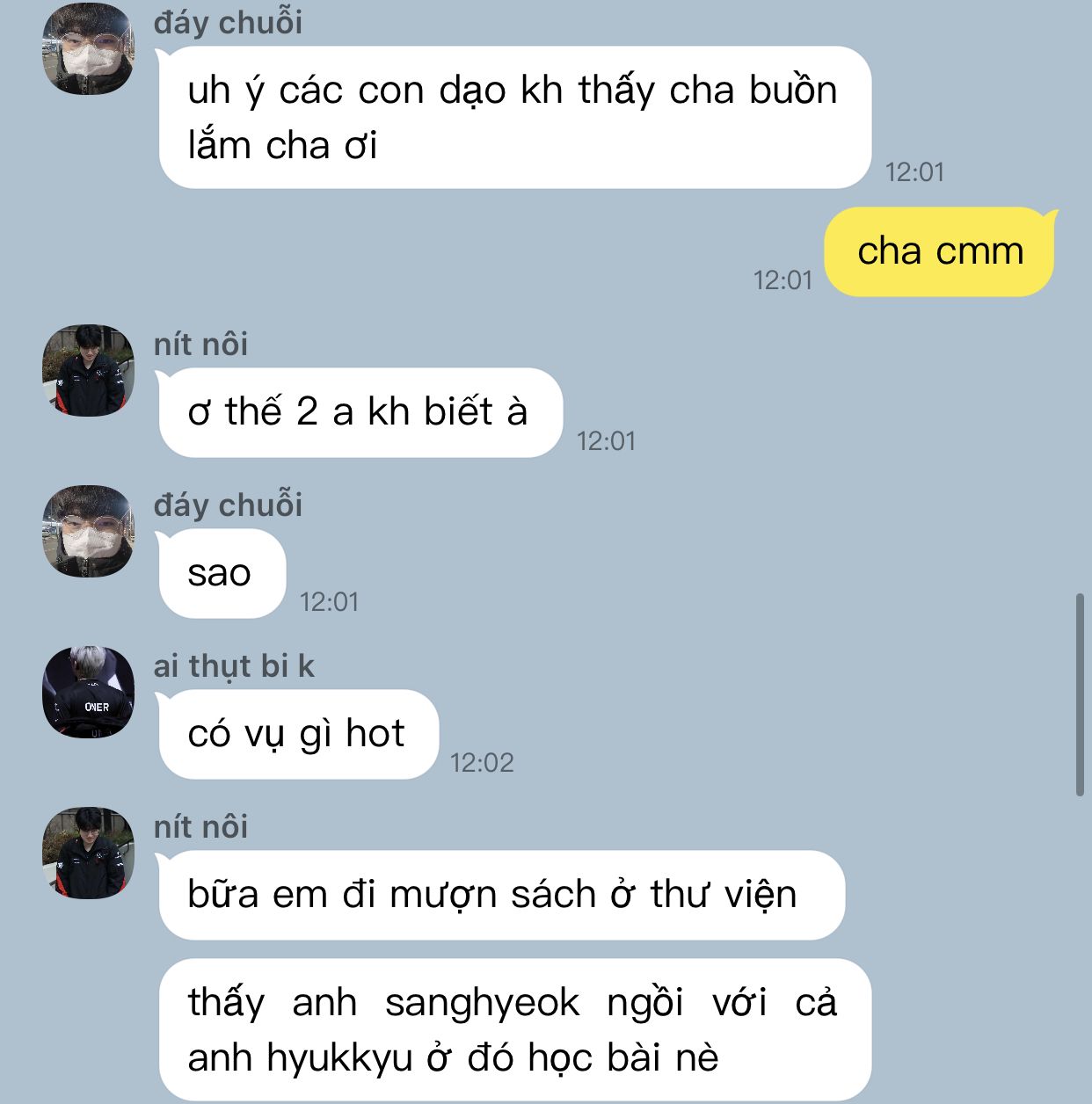Image resolution: width=1092 pixels, height=1104 pixels.
Task: Tap sender name 'đáy chuỗi' at top
Action: click(228, 23)
